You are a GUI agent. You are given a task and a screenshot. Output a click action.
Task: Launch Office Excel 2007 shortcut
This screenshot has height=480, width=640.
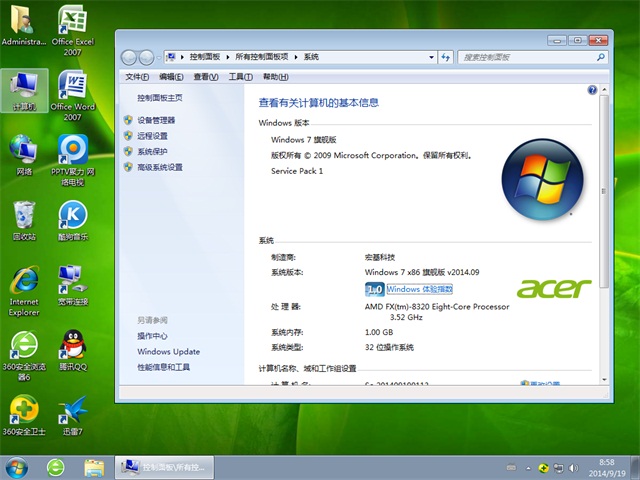[72, 22]
